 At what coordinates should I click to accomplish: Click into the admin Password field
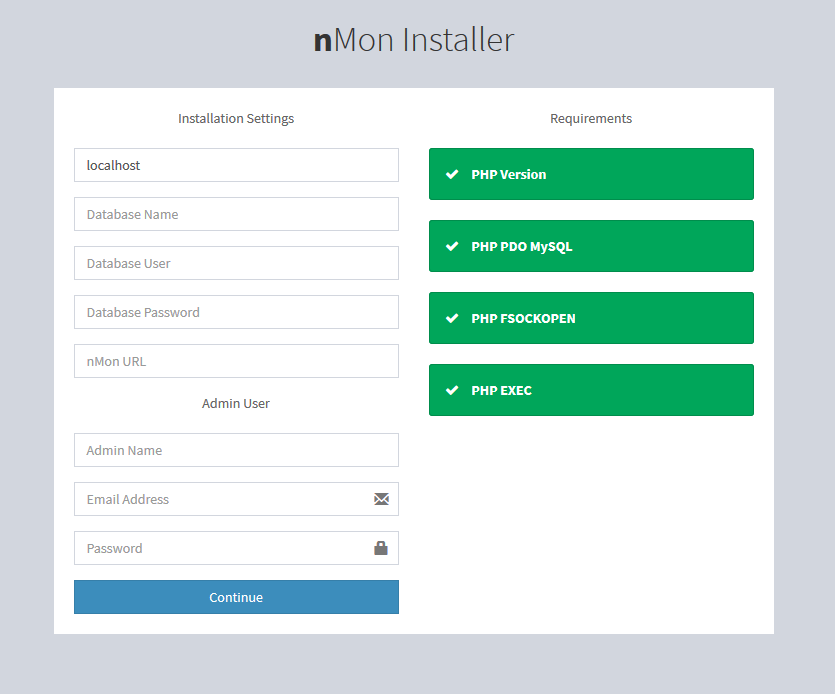[220, 548]
